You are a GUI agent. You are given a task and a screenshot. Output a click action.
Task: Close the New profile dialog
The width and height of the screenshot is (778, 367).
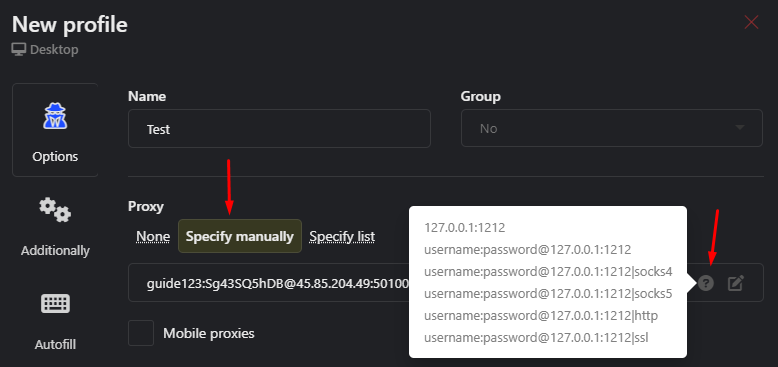(751, 22)
